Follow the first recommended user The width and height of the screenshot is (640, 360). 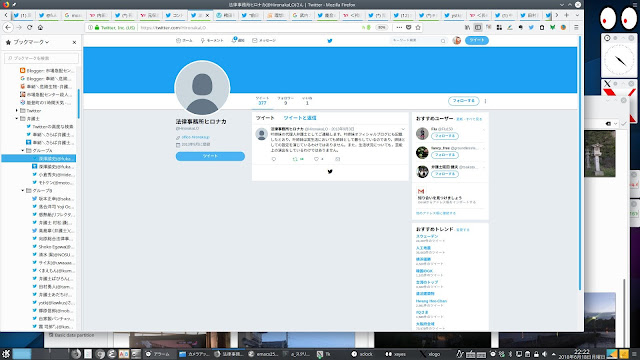tap(444, 136)
